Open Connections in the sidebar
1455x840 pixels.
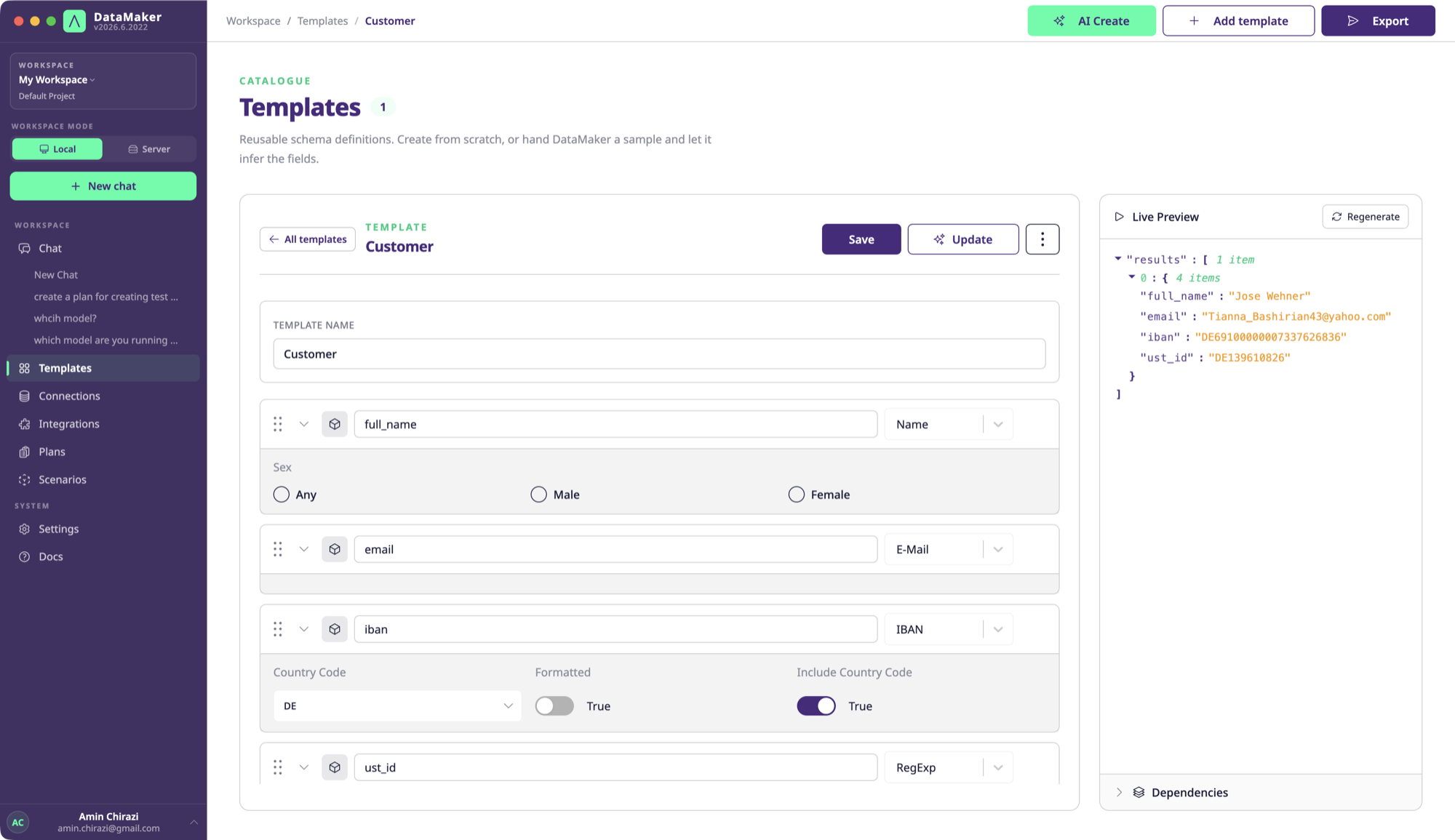pyautogui.click(x=103, y=396)
